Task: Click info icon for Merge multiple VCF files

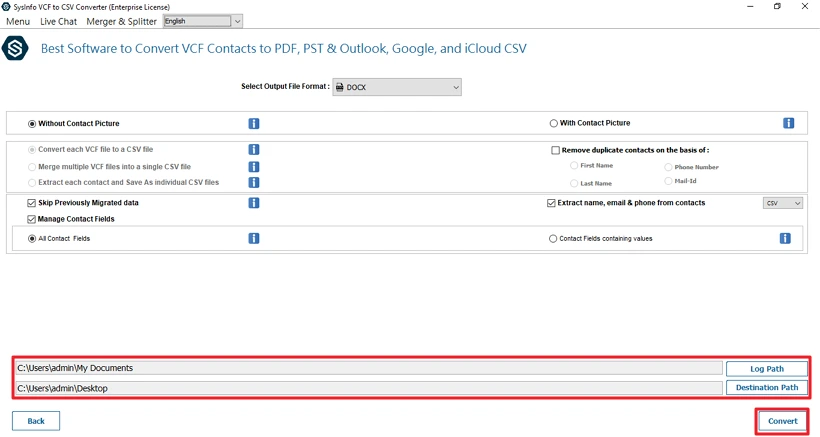Action: (254, 167)
